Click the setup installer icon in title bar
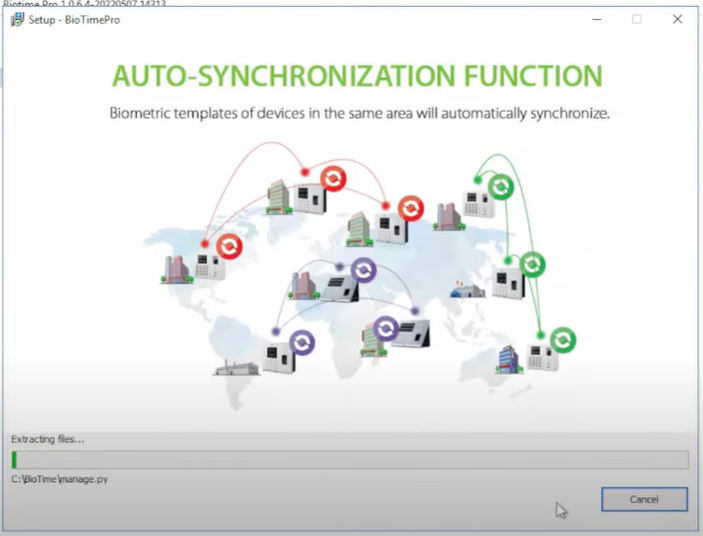 click(17, 20)
